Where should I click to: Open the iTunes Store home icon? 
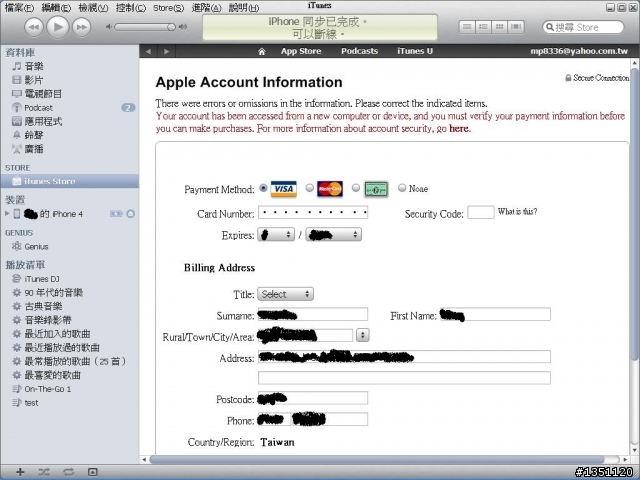(x=262, y=51)
